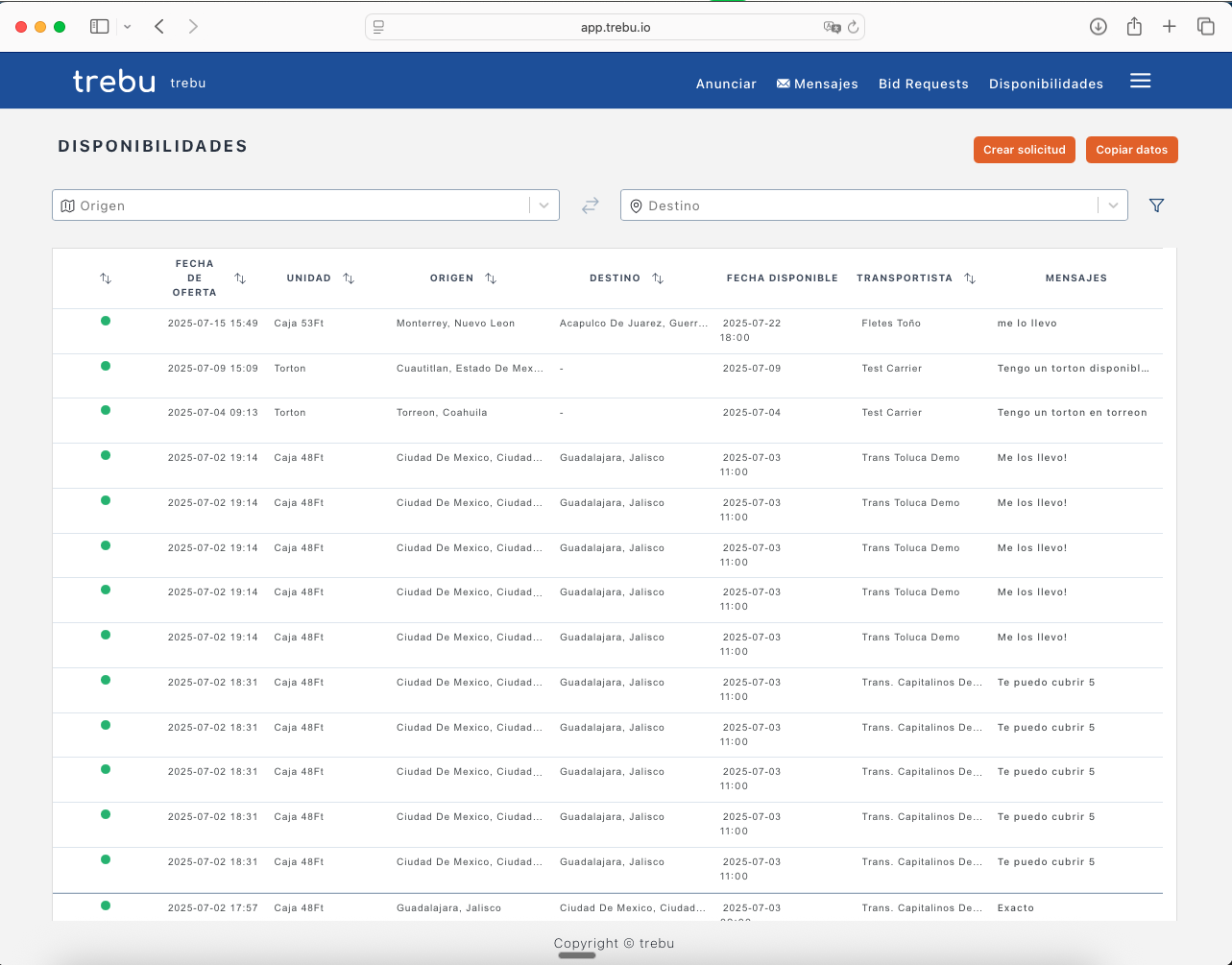The width and height of the screenshot is (1232, 965).
Task: Click green status dot for Cuautitlan row
Action: (x=106, y=366)
